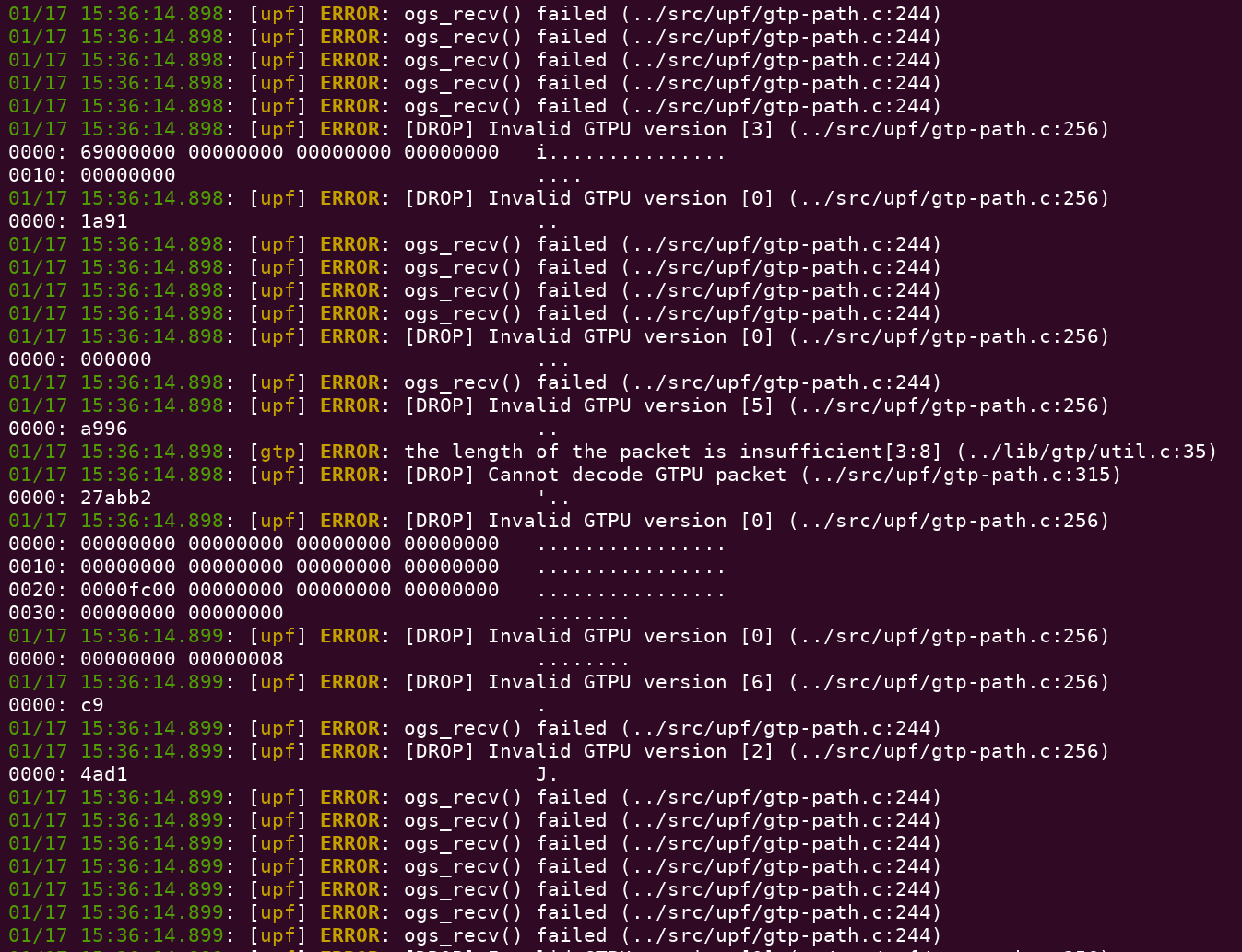This screenshot has height=952, width=1242.
Task: Select the 'Invalid GTPU version [2]' error line
Action: (559, 751)
